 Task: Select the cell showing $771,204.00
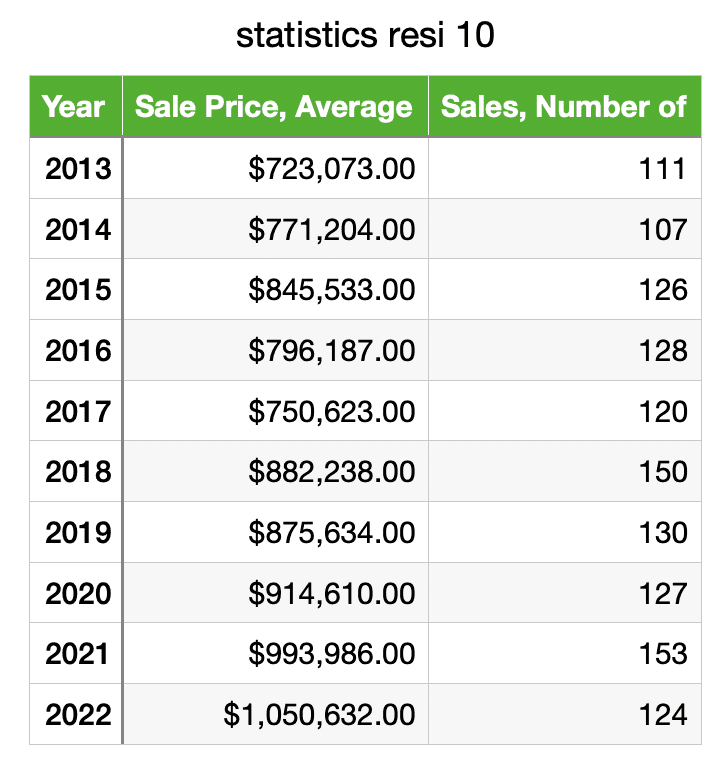point(331,229)
